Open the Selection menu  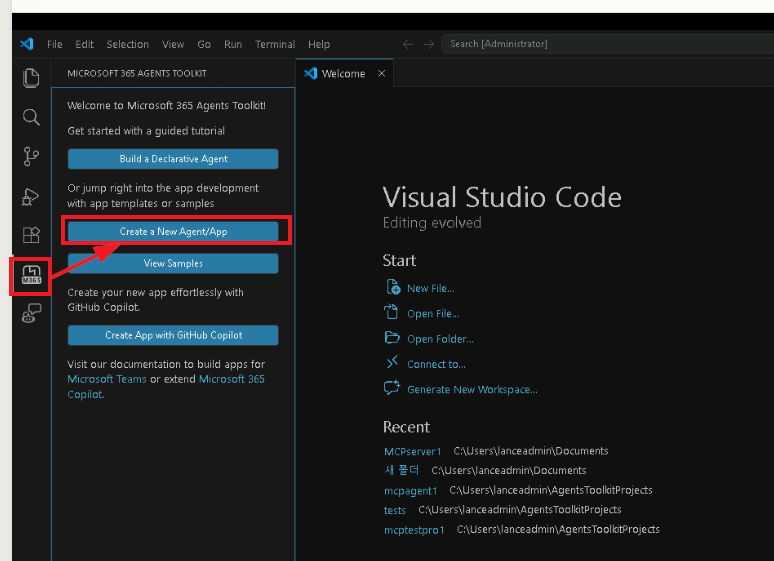coord(127,44)
